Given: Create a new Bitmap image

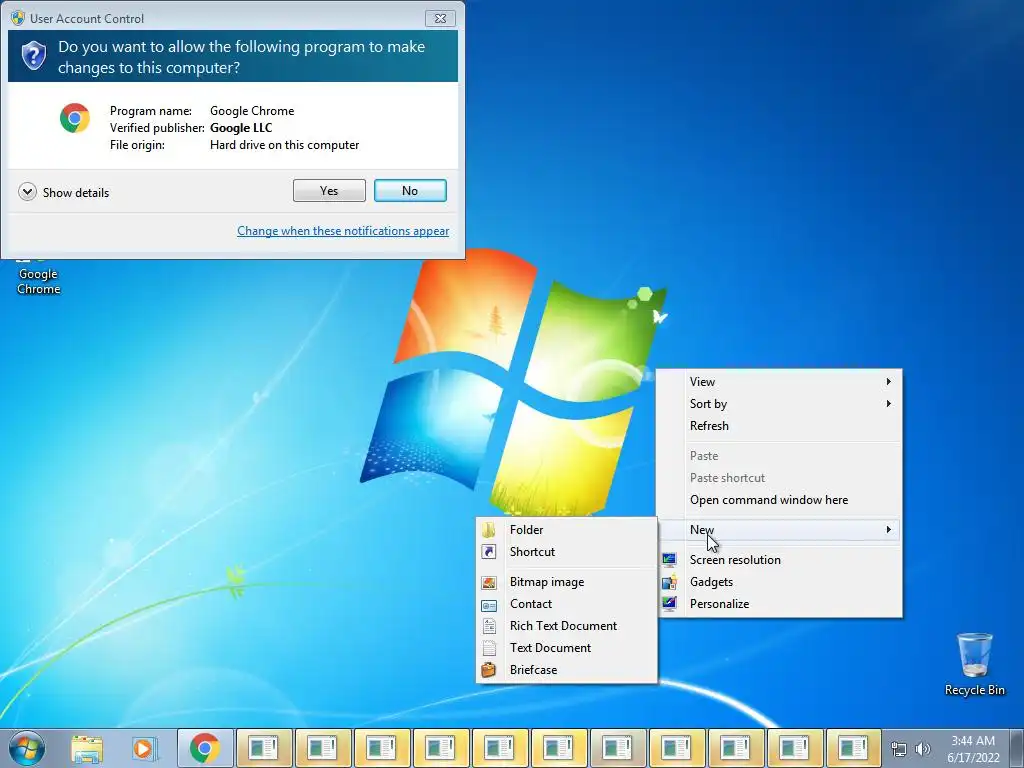Looking at the screenshot, I should click(x=566, y=582).
